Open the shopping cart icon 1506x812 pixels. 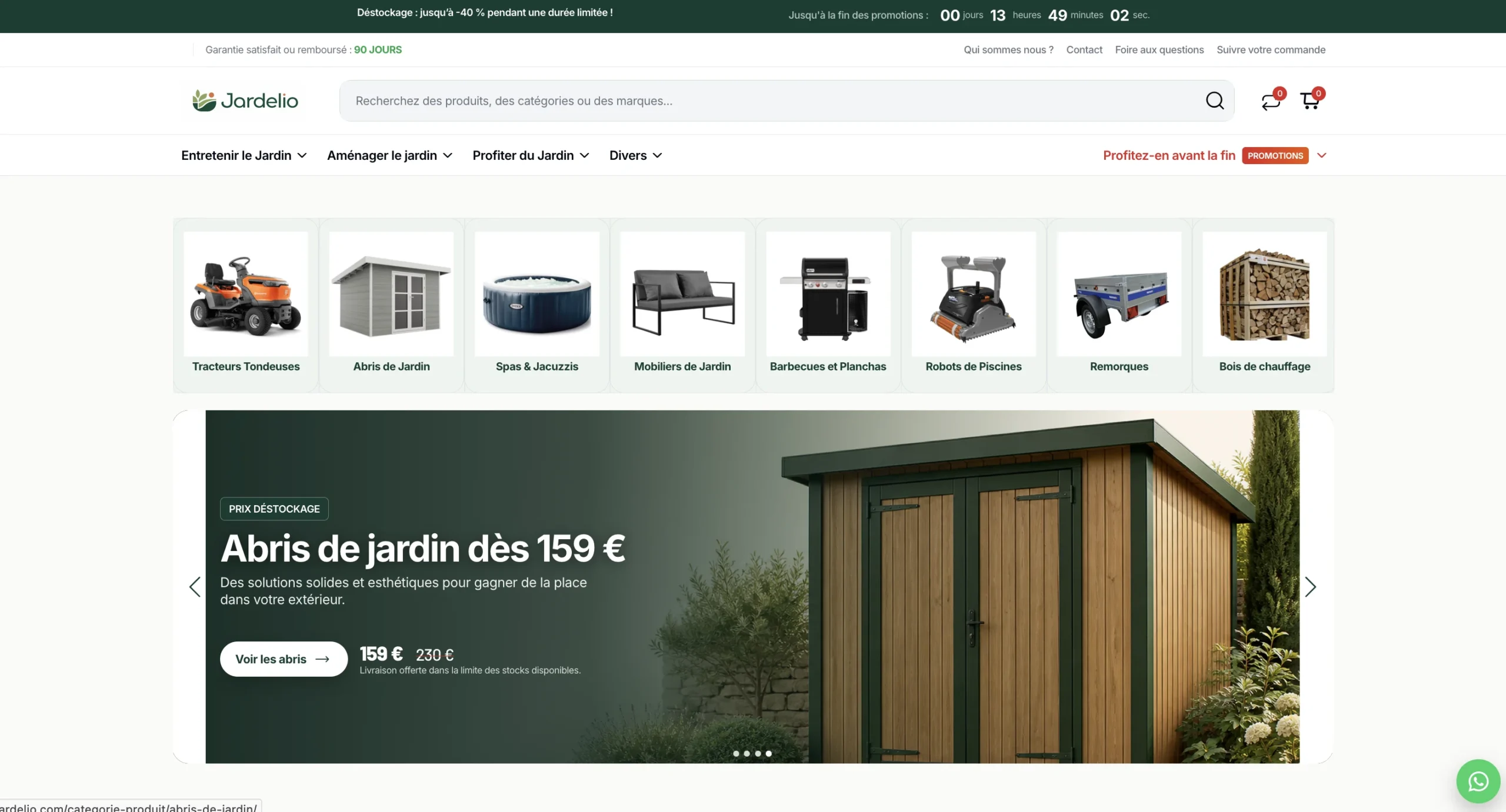coord(1310,101)
